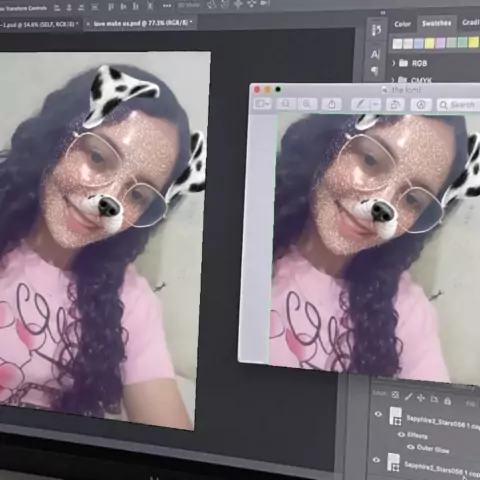Select the love make us.psd document tab
Screen dimensions: 480x480
[140, 23]
